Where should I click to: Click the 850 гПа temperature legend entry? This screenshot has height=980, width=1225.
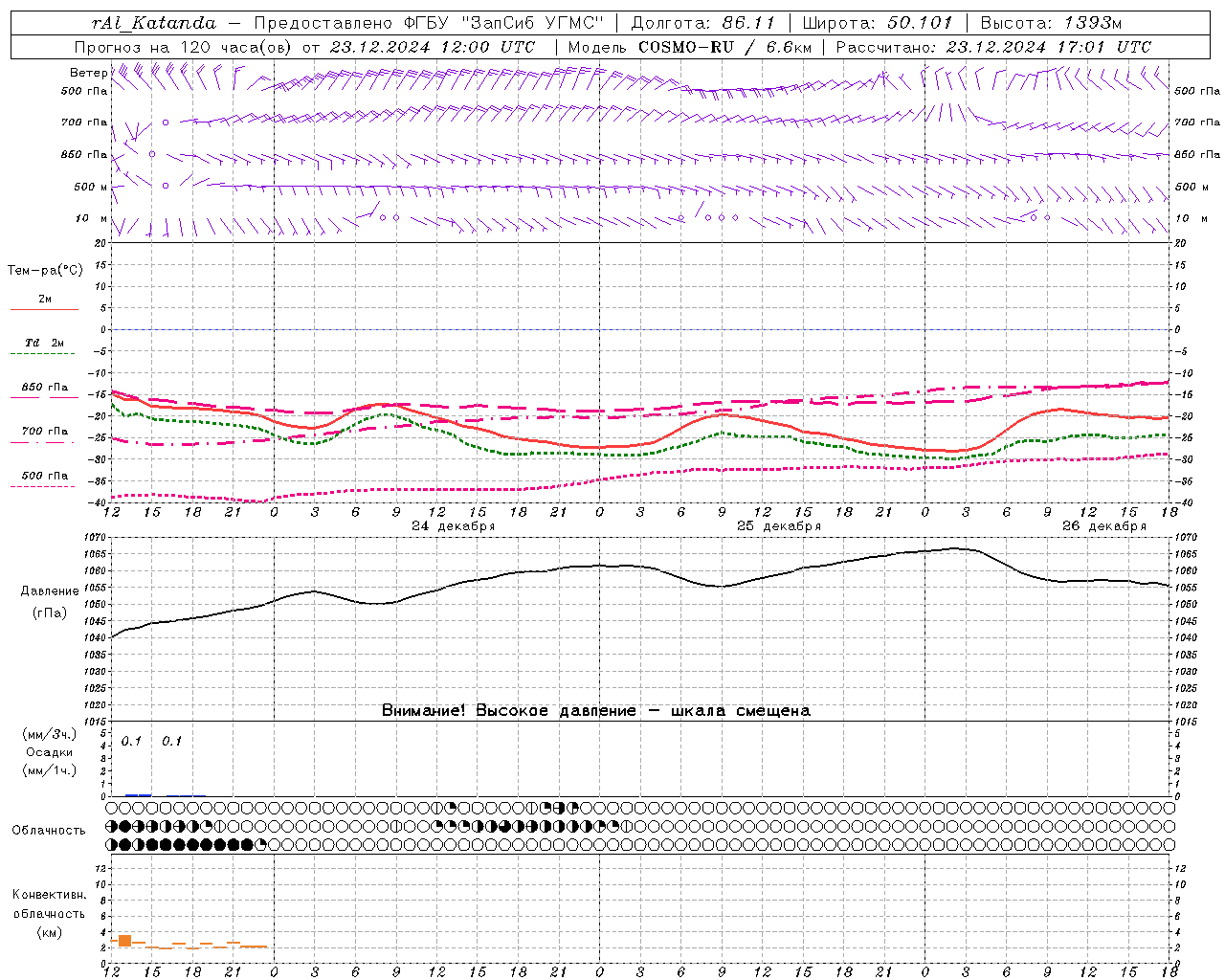(x=44, y=388)
